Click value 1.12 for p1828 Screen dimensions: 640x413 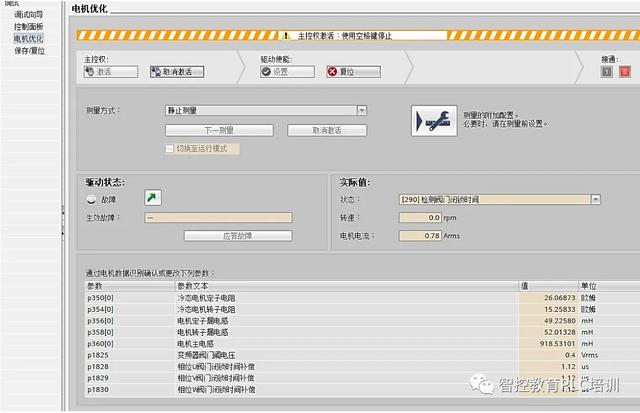549,366
